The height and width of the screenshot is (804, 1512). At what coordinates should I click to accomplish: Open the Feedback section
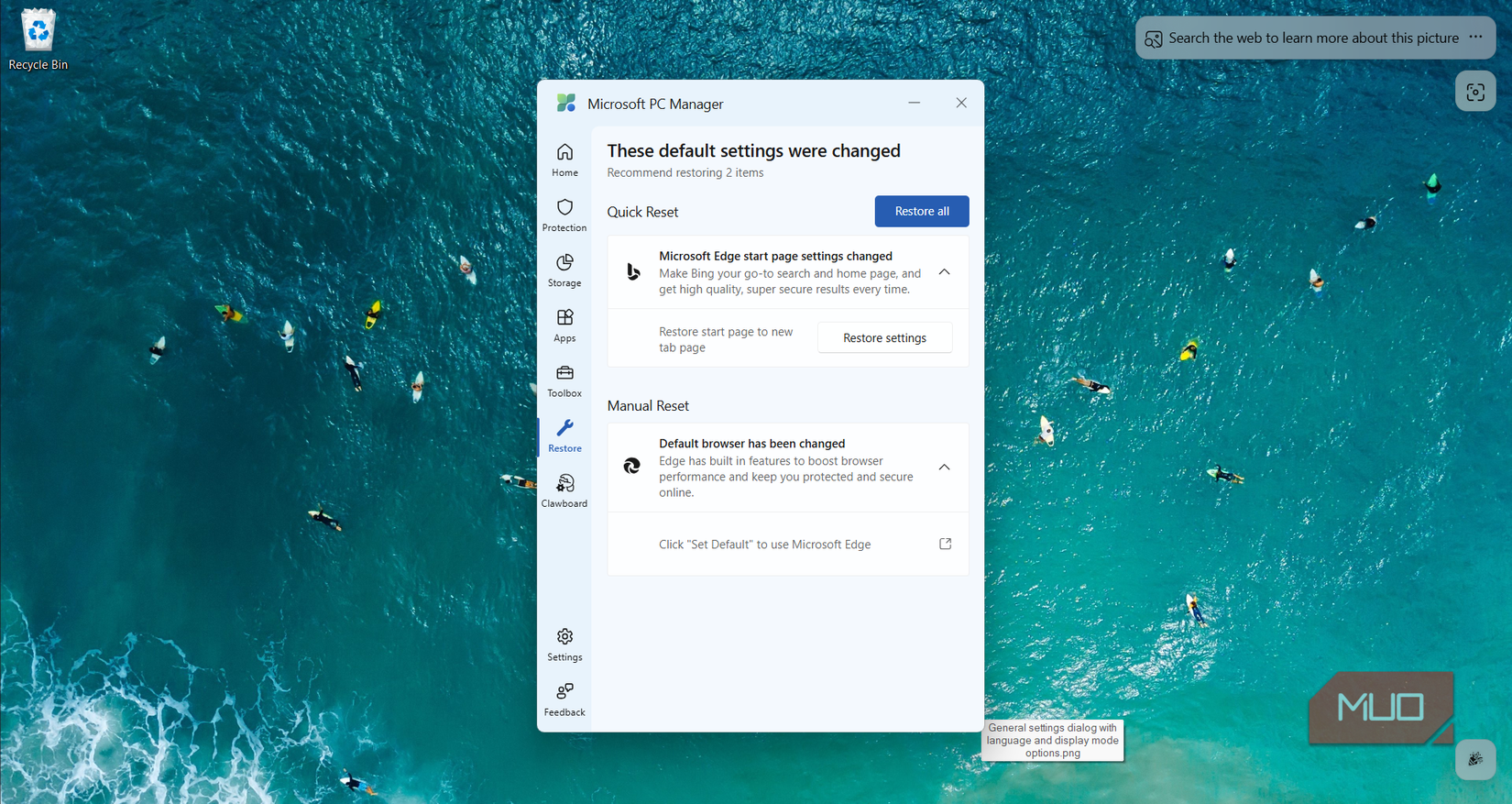click(564, 699)
